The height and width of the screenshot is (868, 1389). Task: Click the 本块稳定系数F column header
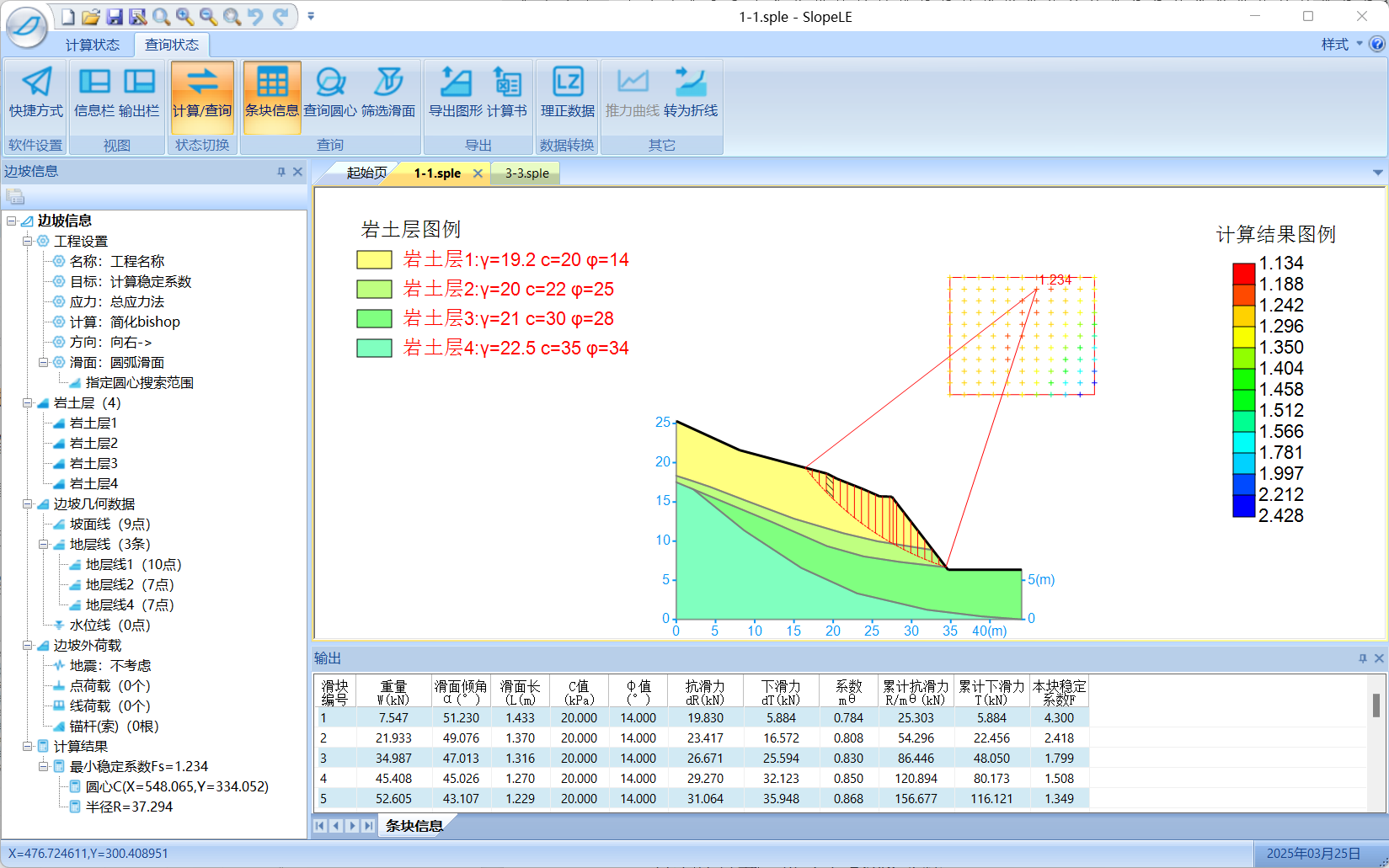point(1059,692)
